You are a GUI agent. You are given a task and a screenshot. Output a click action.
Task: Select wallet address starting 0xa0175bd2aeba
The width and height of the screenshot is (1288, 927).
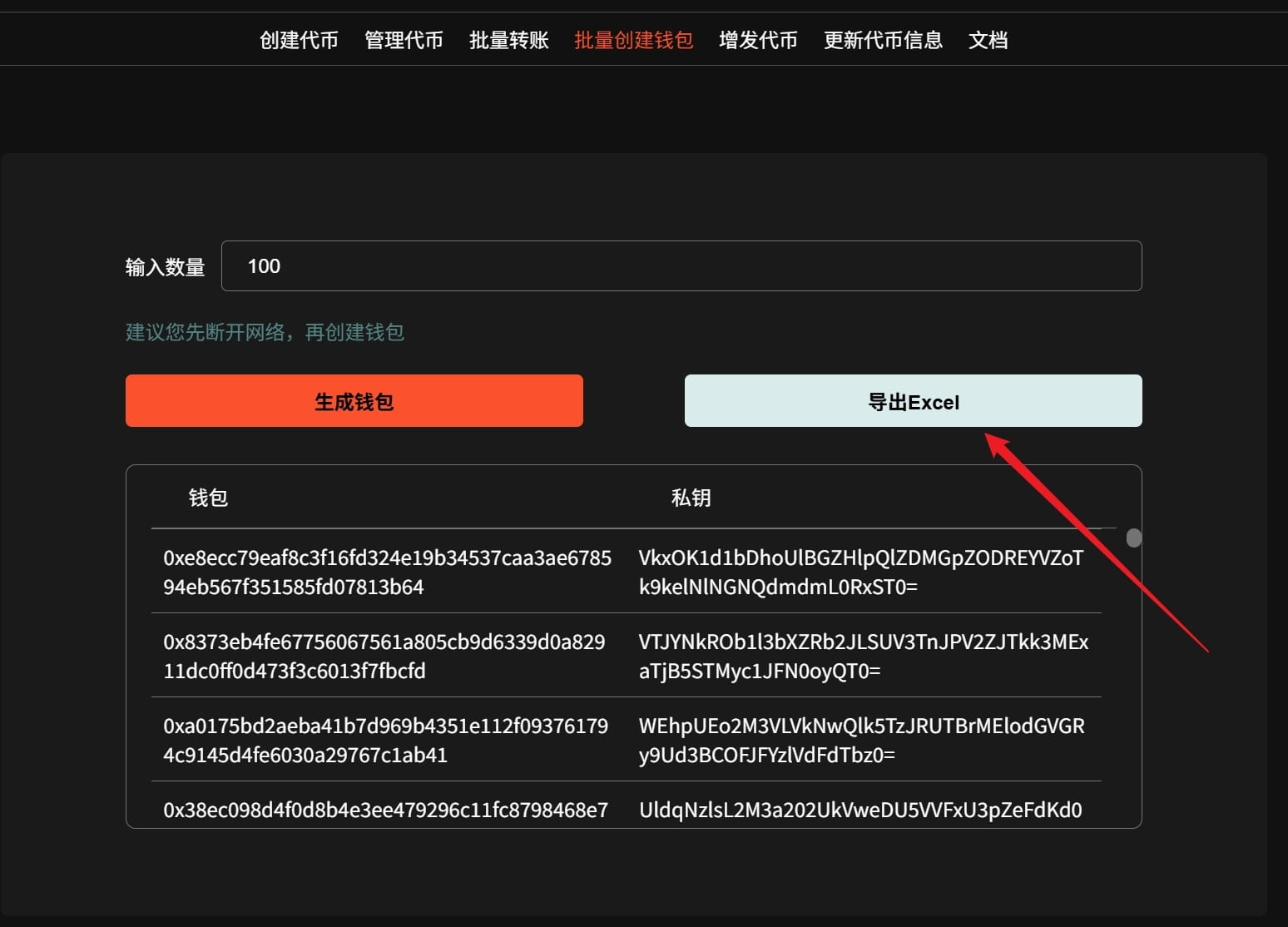pos(385,740)
